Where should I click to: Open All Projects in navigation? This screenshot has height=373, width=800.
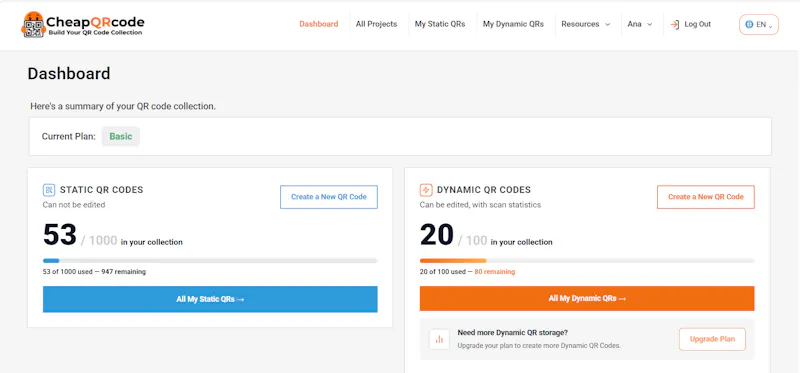coord(376,24)
